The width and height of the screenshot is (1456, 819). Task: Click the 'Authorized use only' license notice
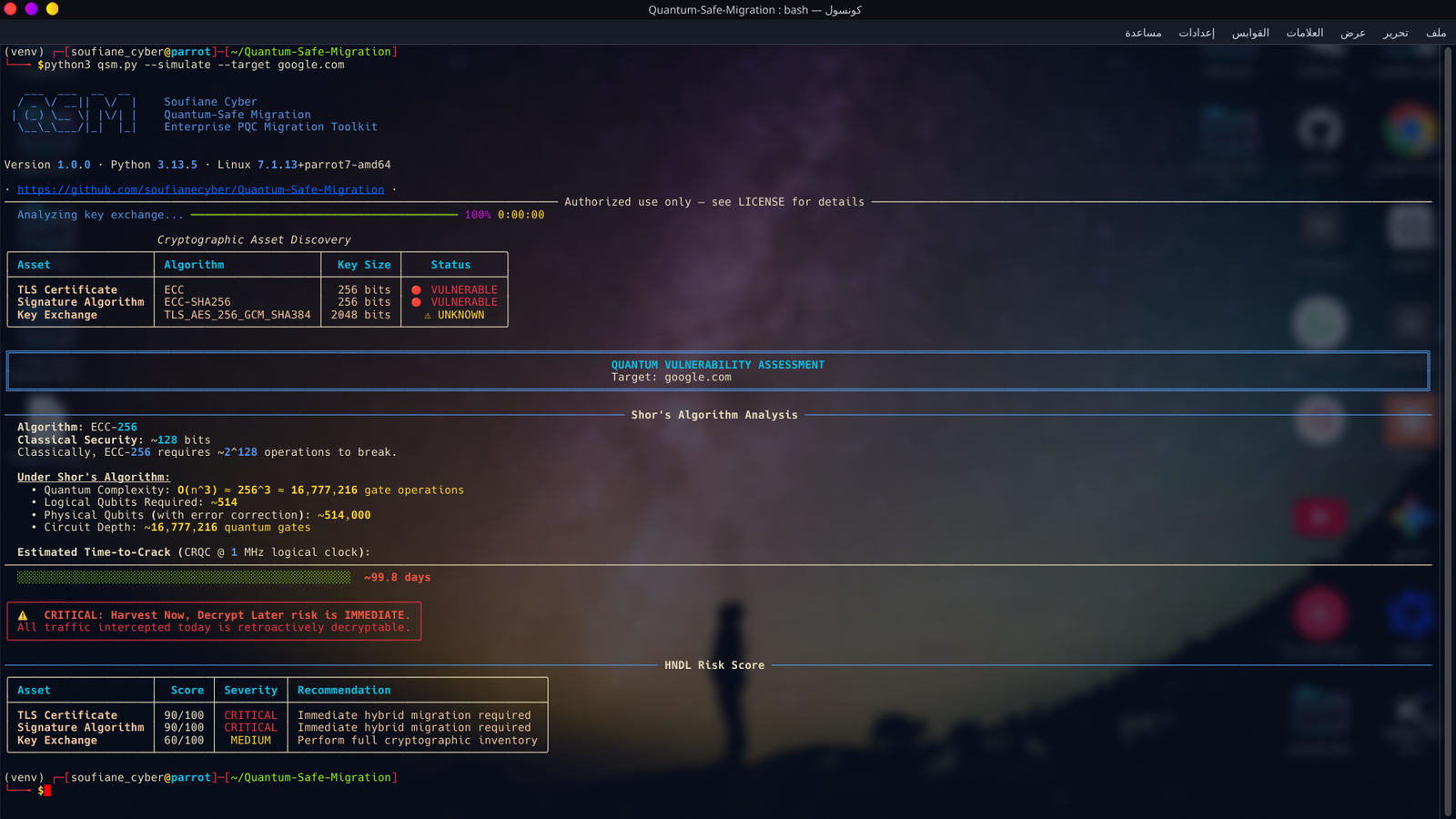click(714, 202)
